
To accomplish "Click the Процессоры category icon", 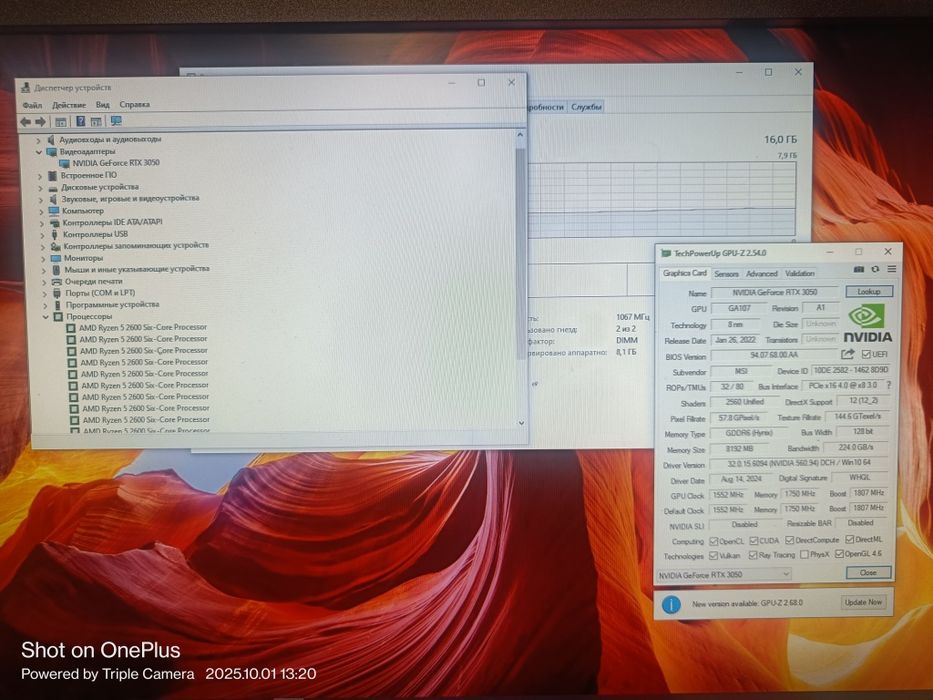I will [x=58, y=317].
